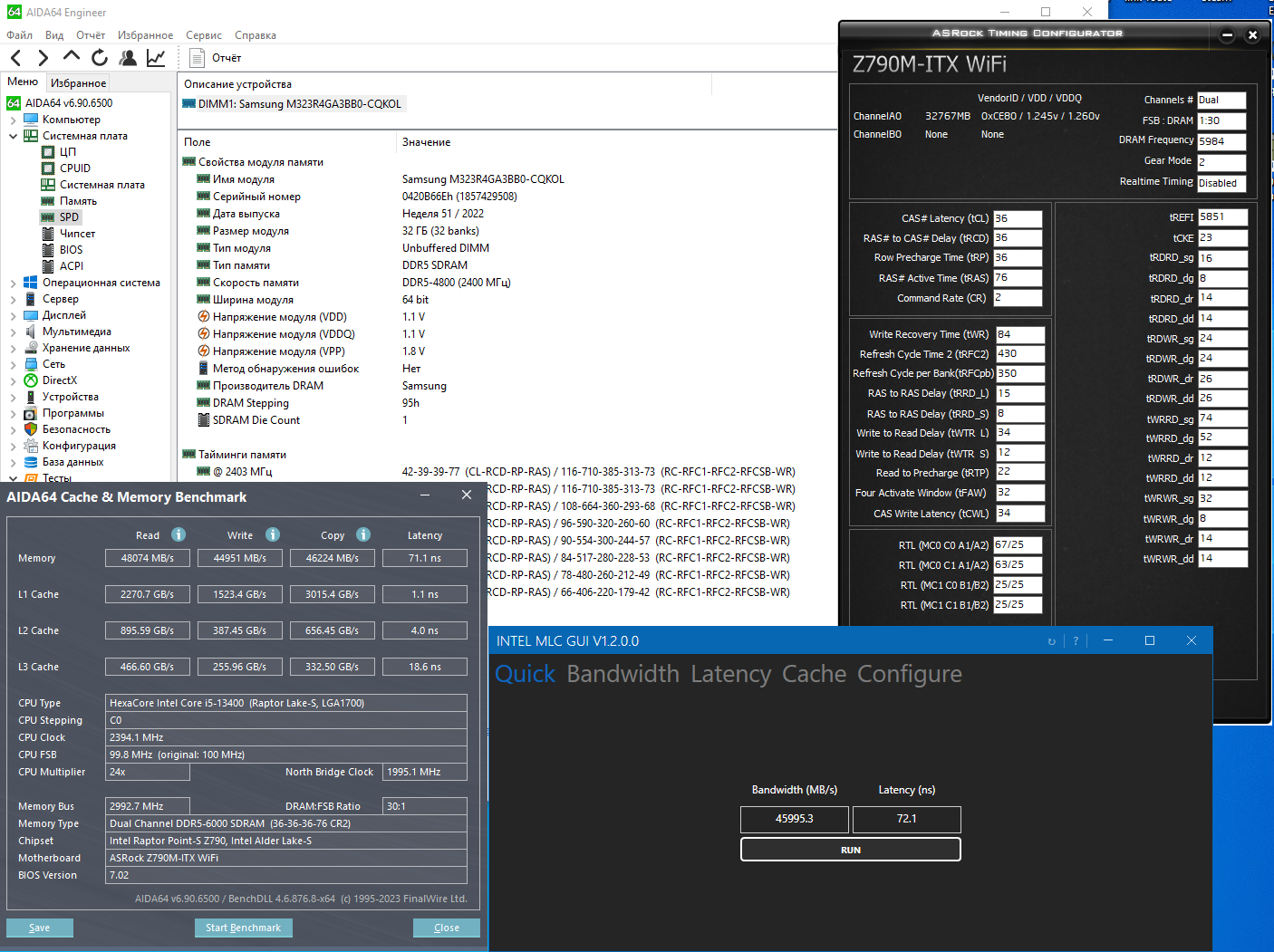
Task: Click the Значение column header
Action: click(426, 142)
